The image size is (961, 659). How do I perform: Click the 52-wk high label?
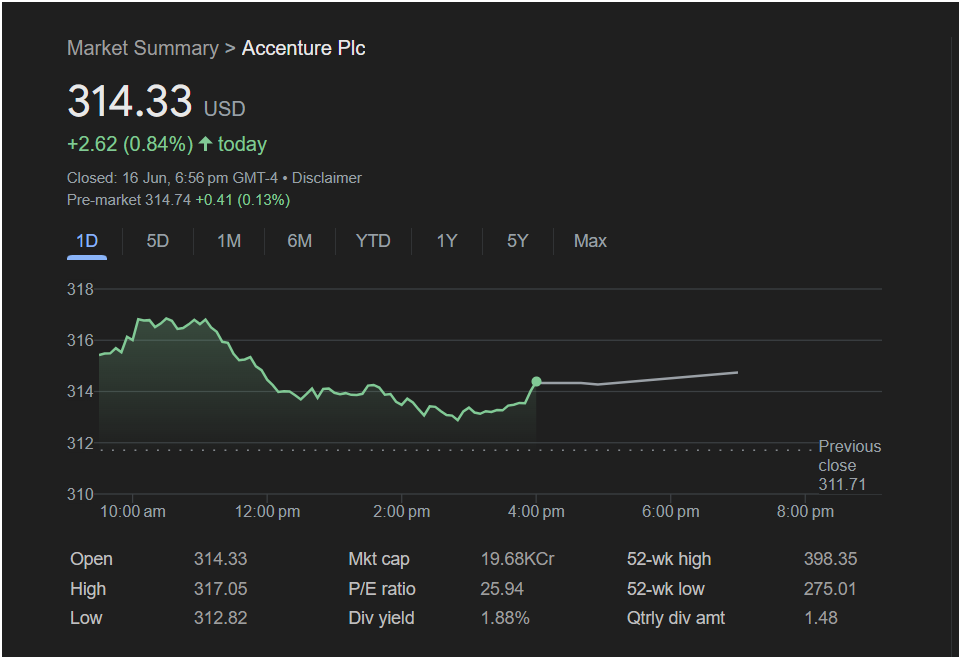coord(669,559)
